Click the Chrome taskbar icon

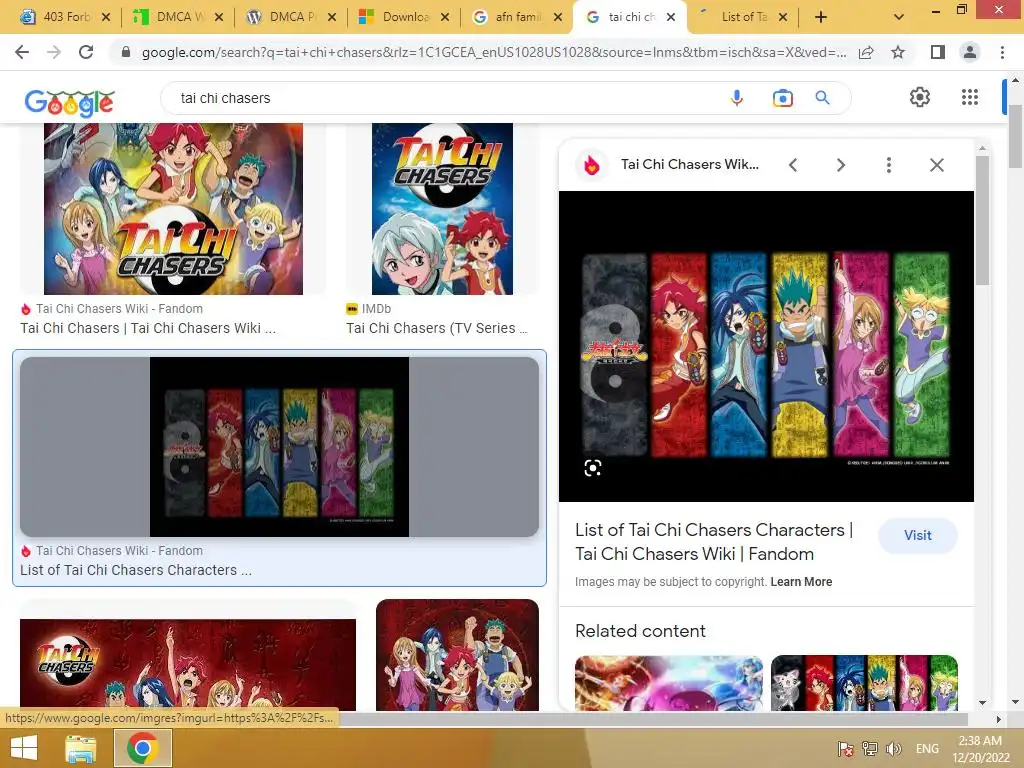[x=143, y=748]
